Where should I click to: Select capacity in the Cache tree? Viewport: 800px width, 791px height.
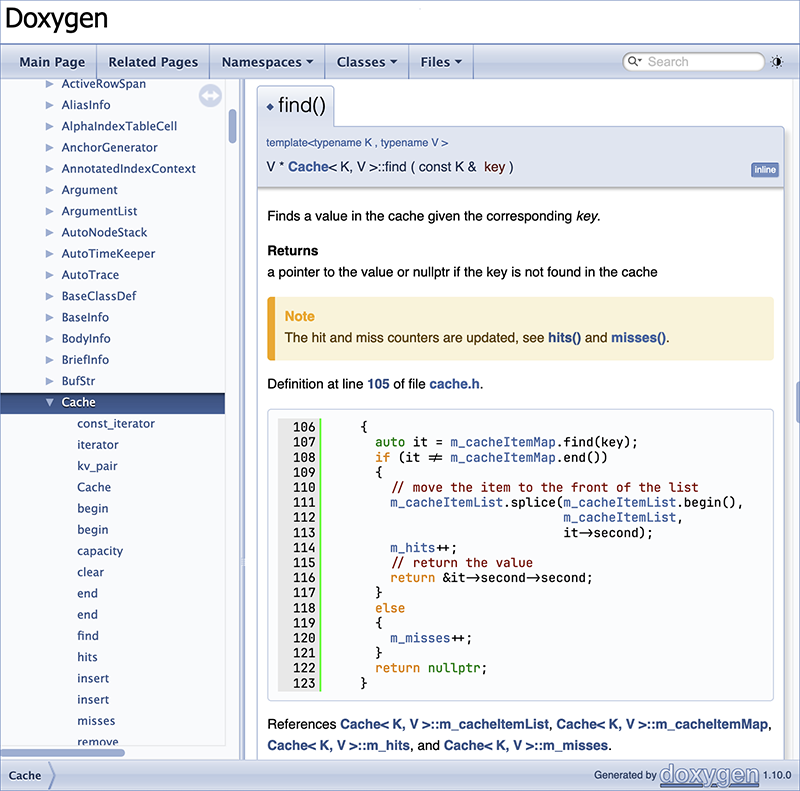pyautogui.click(x=100, y=551)
